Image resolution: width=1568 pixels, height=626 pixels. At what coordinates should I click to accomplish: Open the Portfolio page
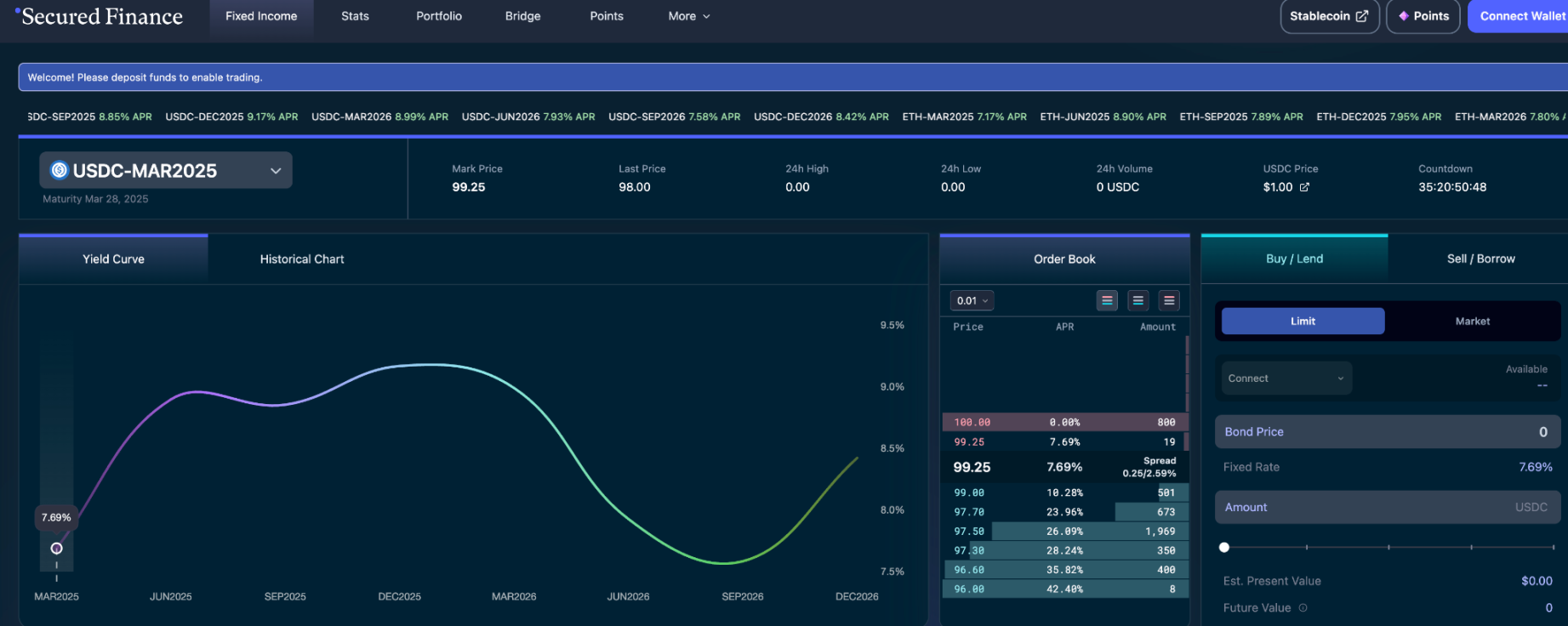pos(439,16)
